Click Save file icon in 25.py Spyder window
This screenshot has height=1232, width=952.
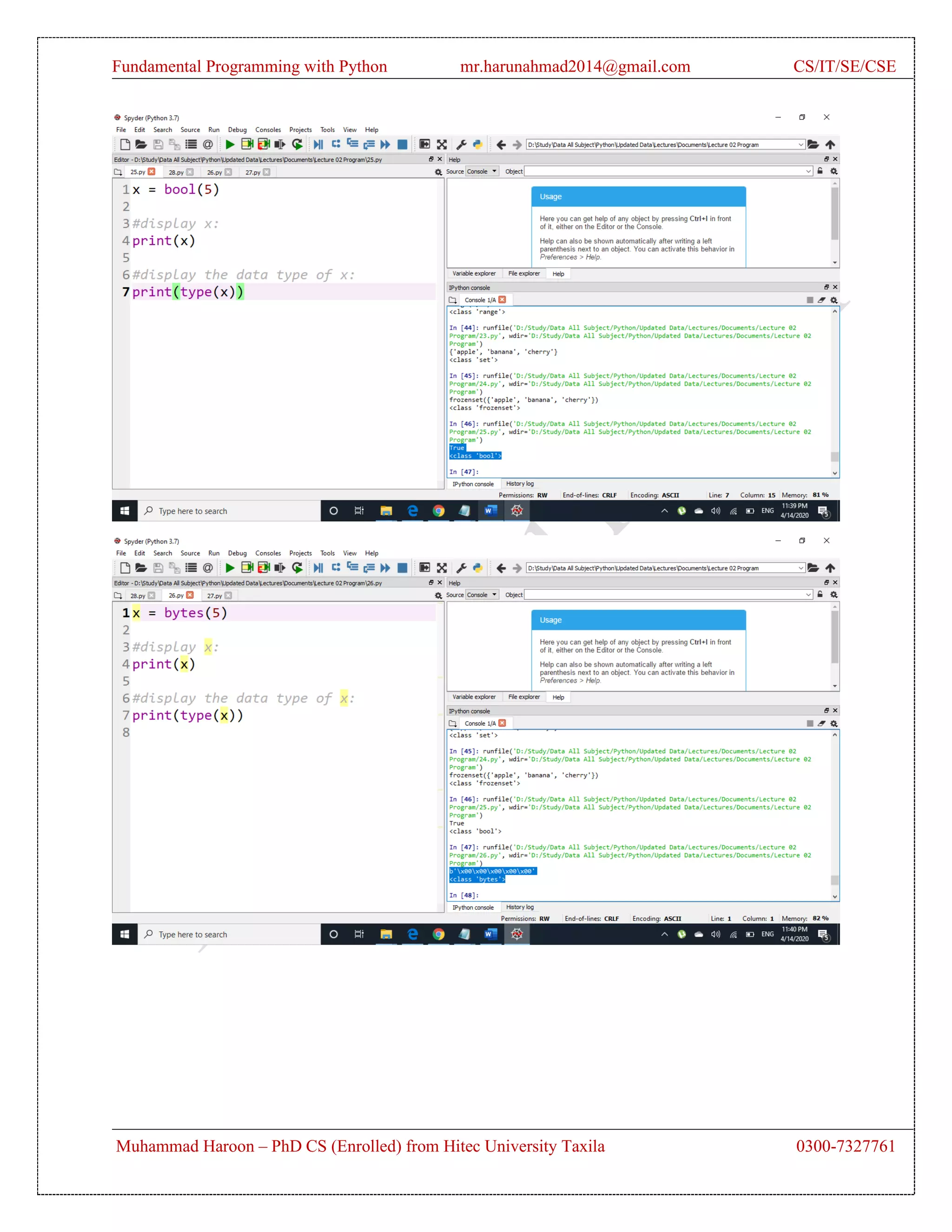point(158,145)
